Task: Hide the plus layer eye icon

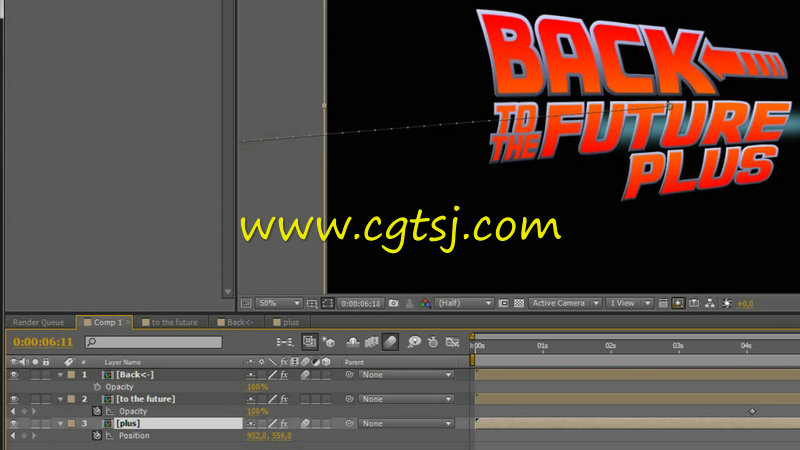Action: pyautogui.click(x=14, y=423)
